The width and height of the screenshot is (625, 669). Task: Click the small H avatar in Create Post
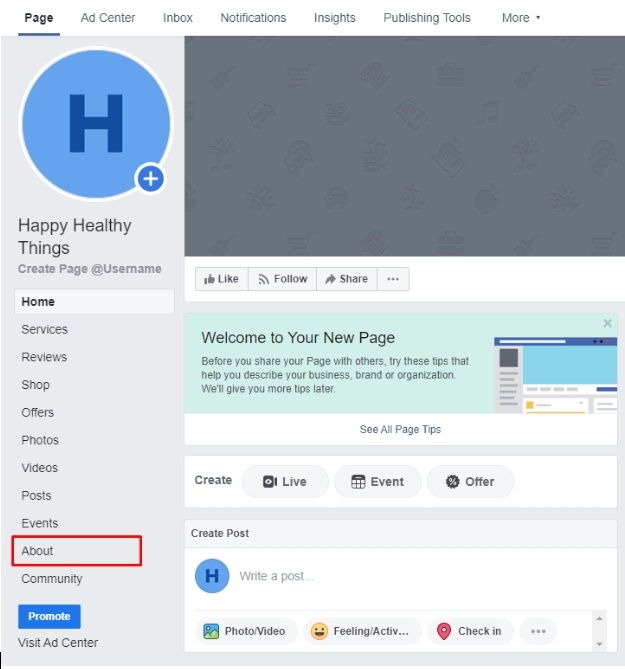pos(212,576)
